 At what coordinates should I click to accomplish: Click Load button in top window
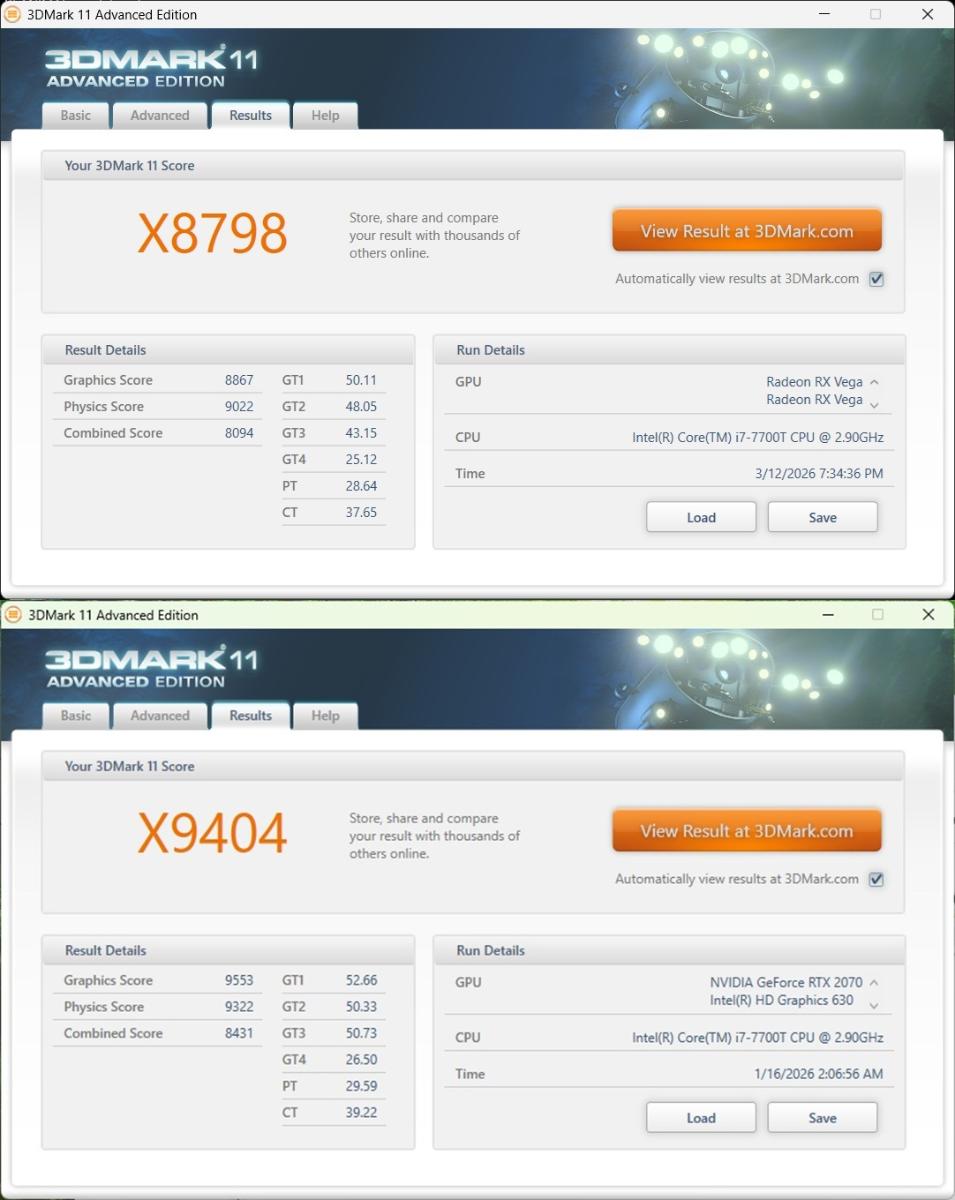coord(701,517)
